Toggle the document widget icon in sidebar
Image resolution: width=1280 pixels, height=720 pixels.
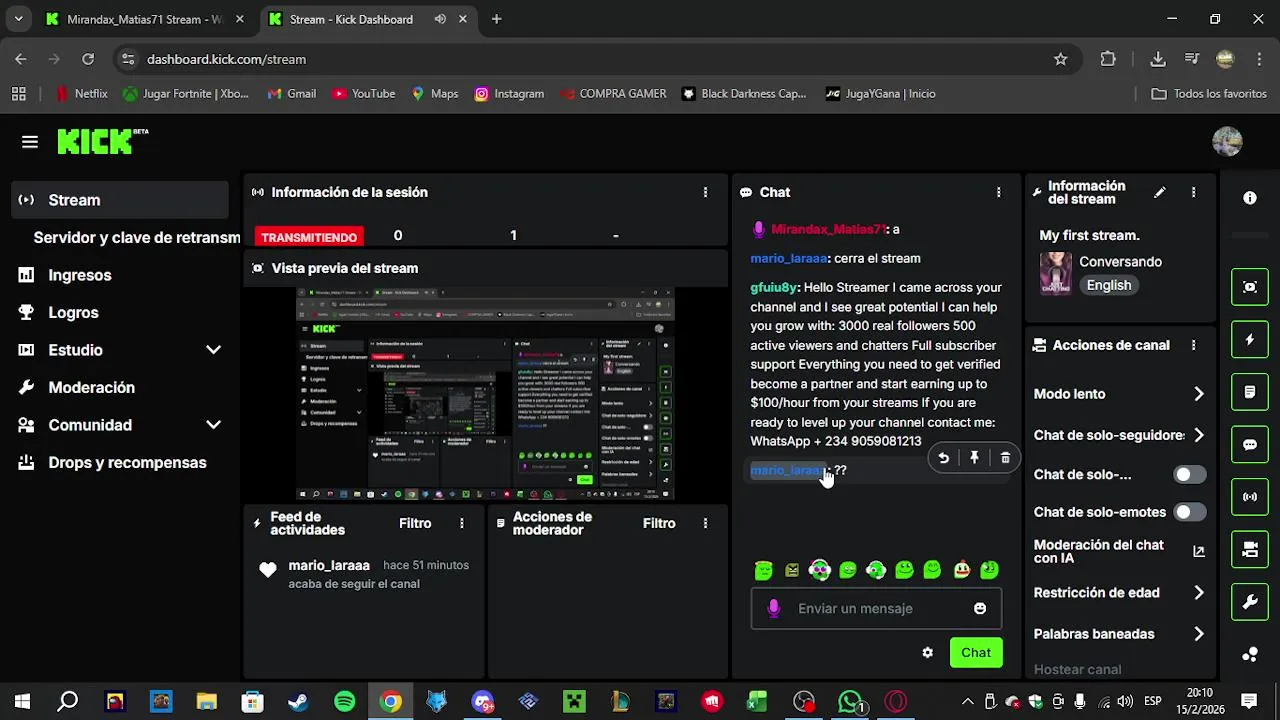click(x=1250, y=392)
